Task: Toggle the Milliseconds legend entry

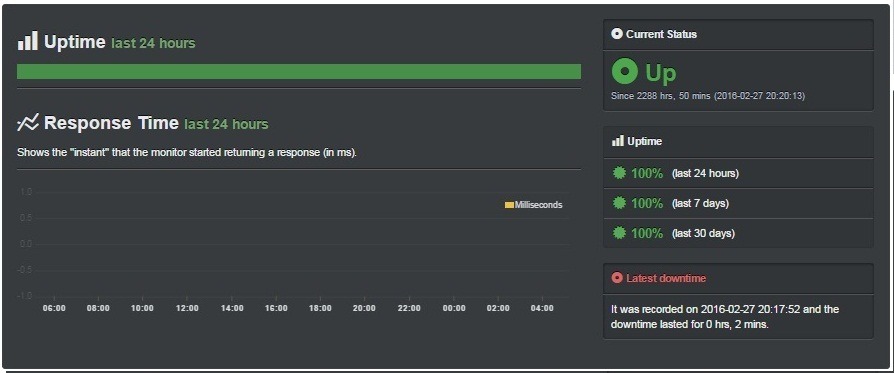Action: pyautogui.click(x=534, y=205)
